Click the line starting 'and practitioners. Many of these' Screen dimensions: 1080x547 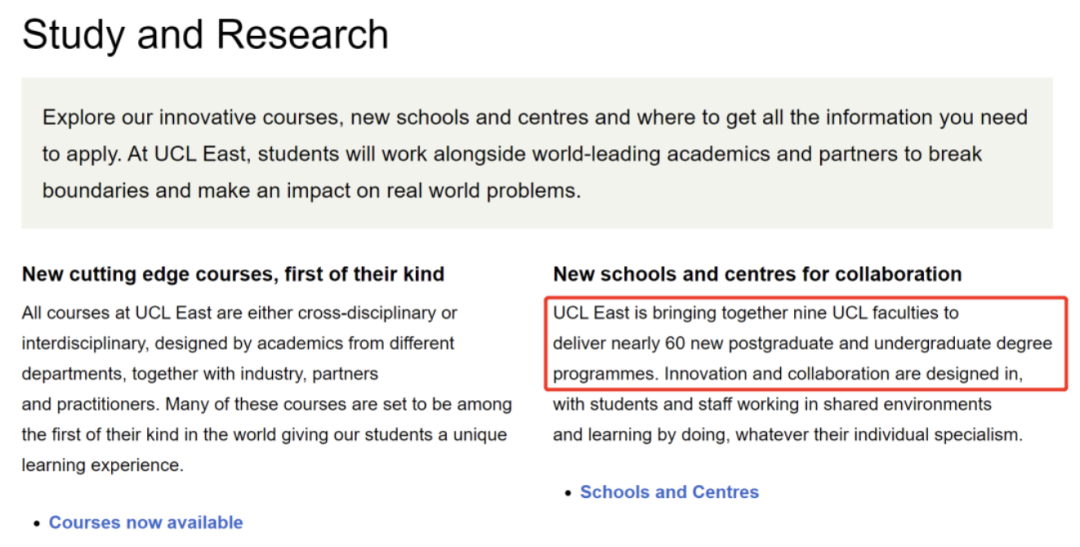tap(267, 404)
